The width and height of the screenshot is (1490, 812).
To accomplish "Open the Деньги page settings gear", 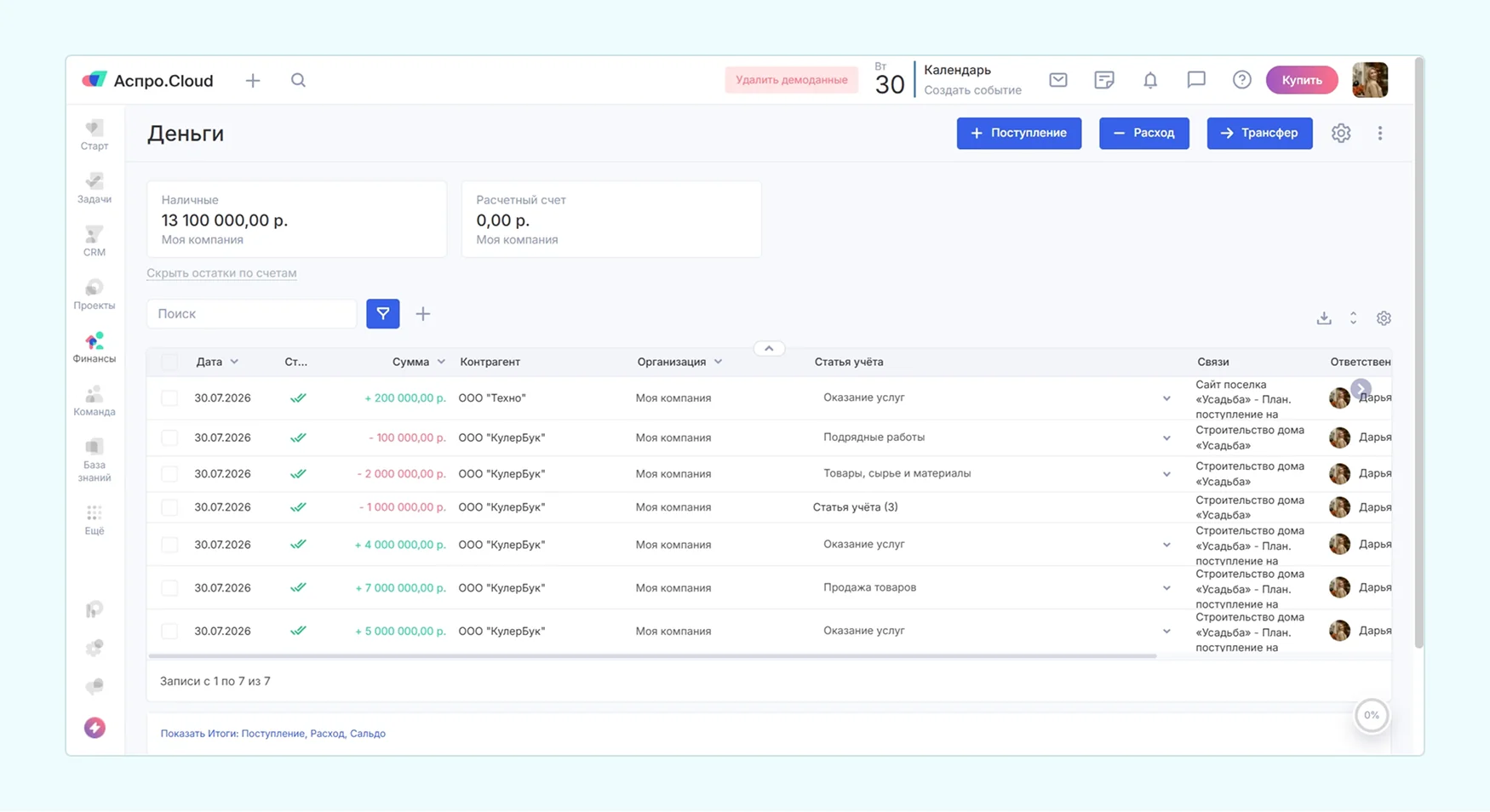I will click(1341, 133).
